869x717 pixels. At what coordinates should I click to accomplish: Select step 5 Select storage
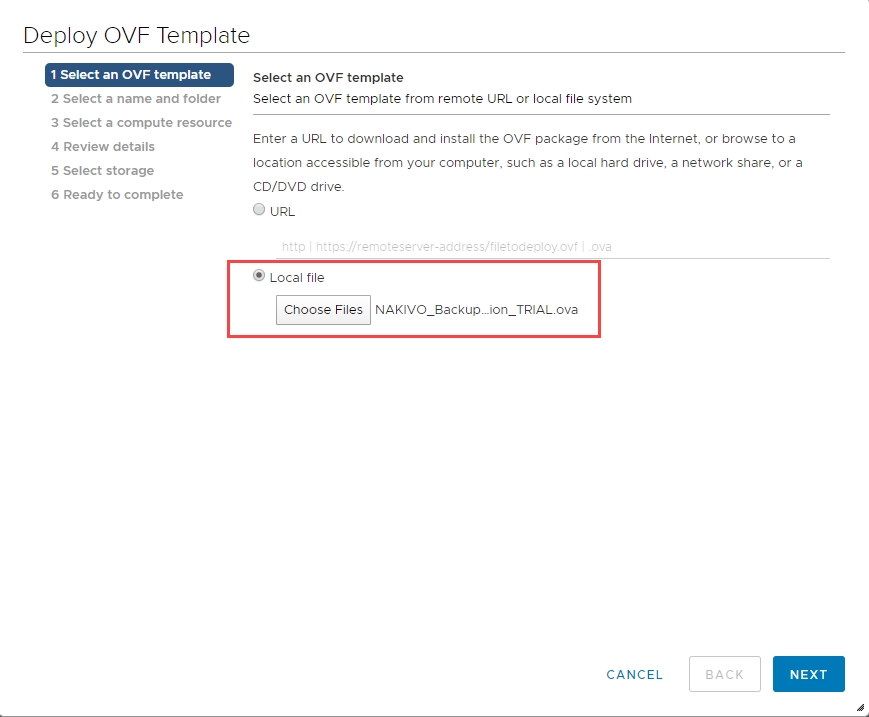[x=103, y=170]
